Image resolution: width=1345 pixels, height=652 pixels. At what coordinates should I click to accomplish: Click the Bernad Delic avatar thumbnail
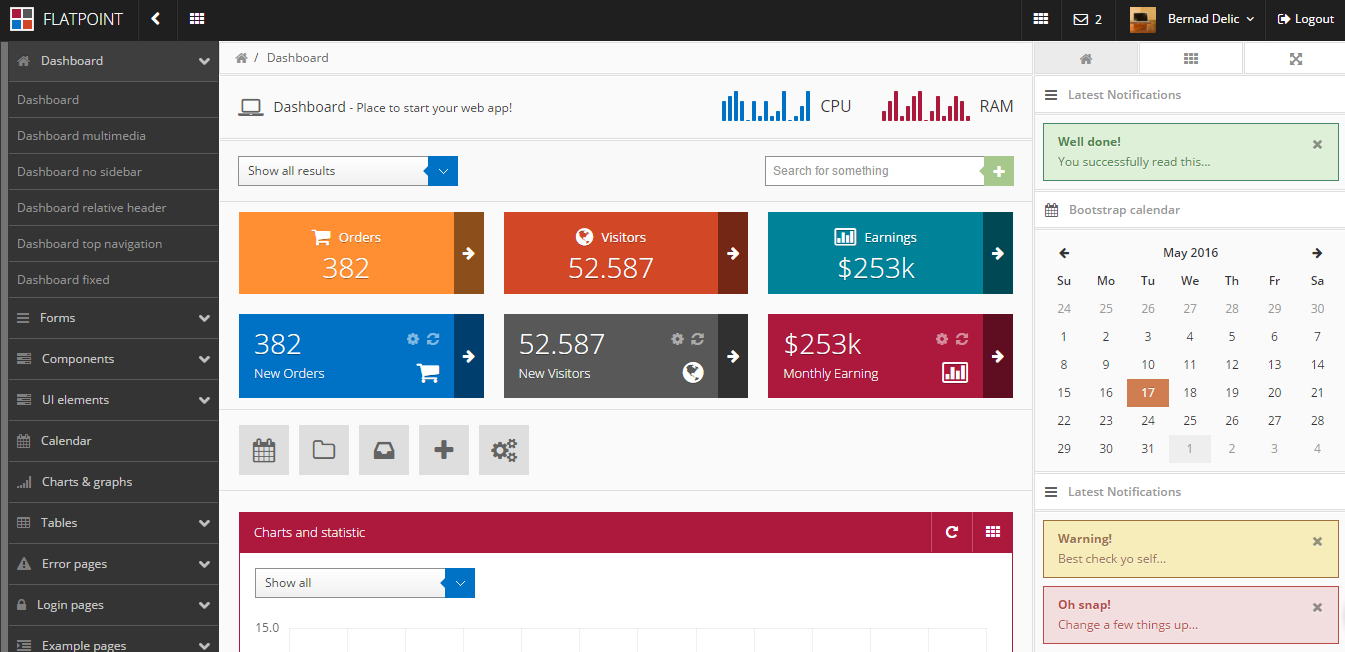pyautogui.click(x=1143, y=19)
